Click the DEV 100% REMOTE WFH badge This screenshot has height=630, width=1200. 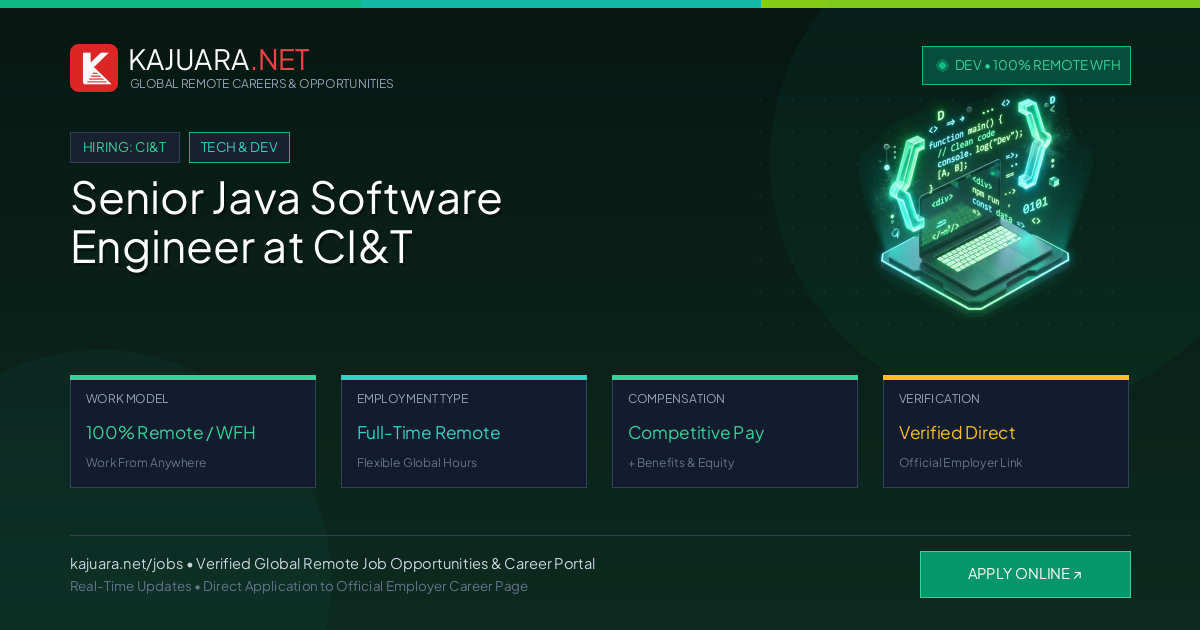pyautogui.click(x=1026, y=65)
